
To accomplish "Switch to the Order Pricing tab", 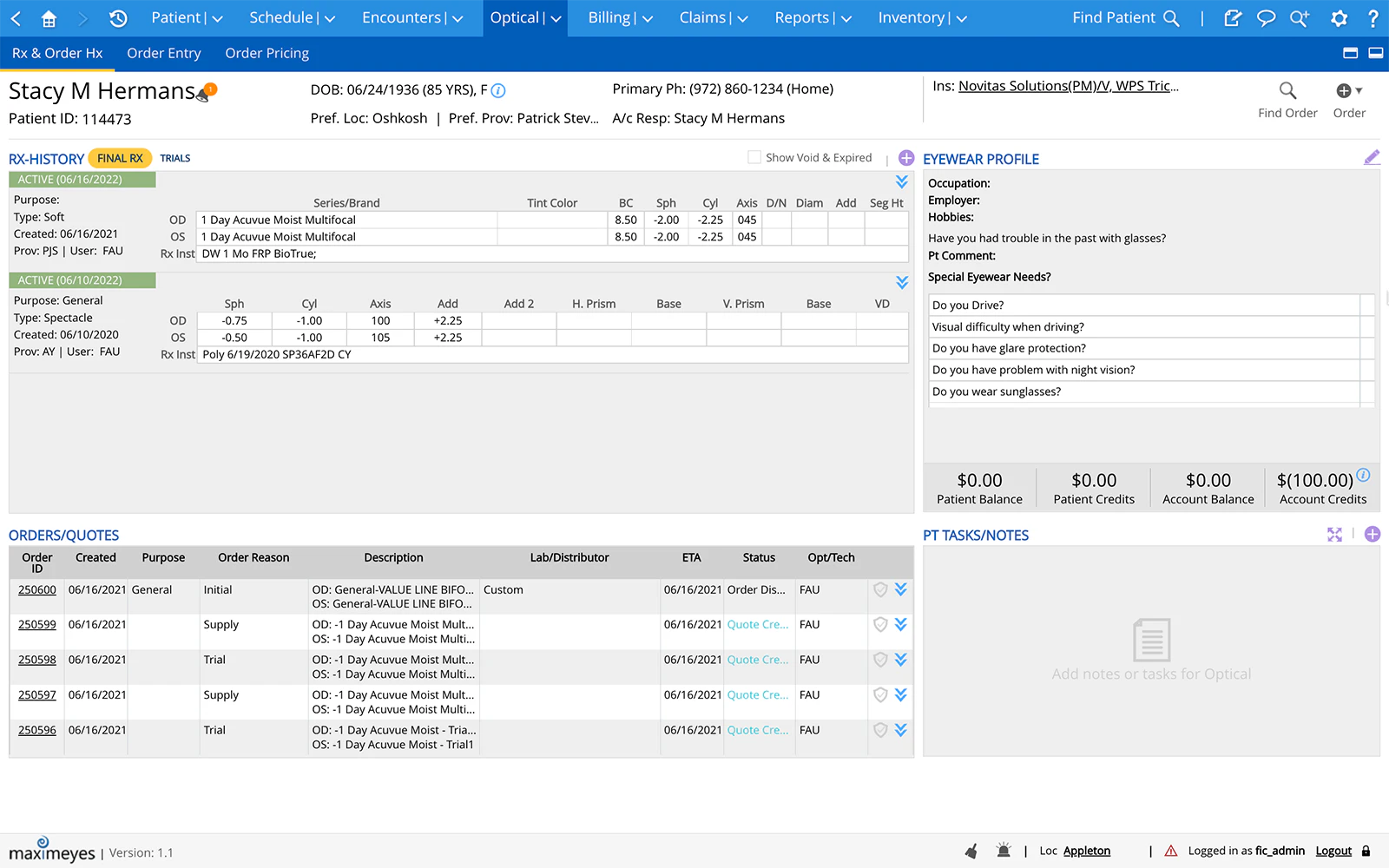I will point(267,53).
